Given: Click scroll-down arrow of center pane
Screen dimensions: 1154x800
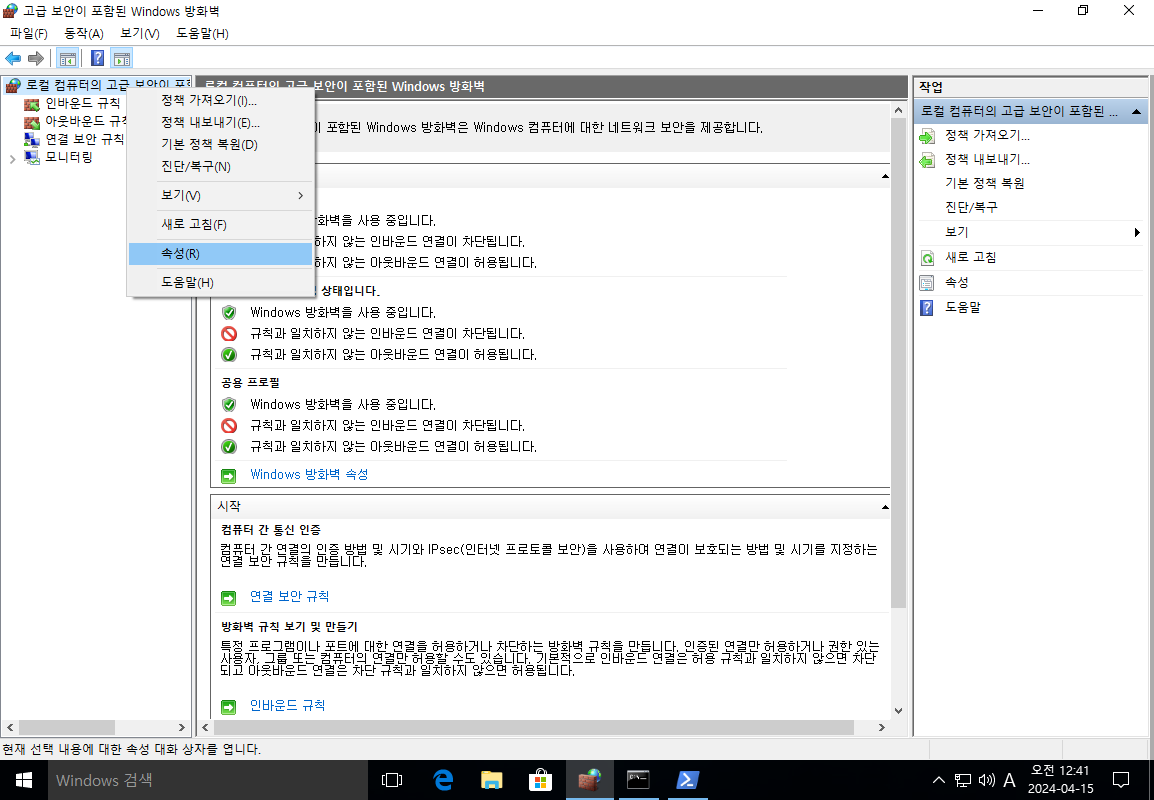Looking at the screenshot, I should pyautogui.click(x=899, y=711).
